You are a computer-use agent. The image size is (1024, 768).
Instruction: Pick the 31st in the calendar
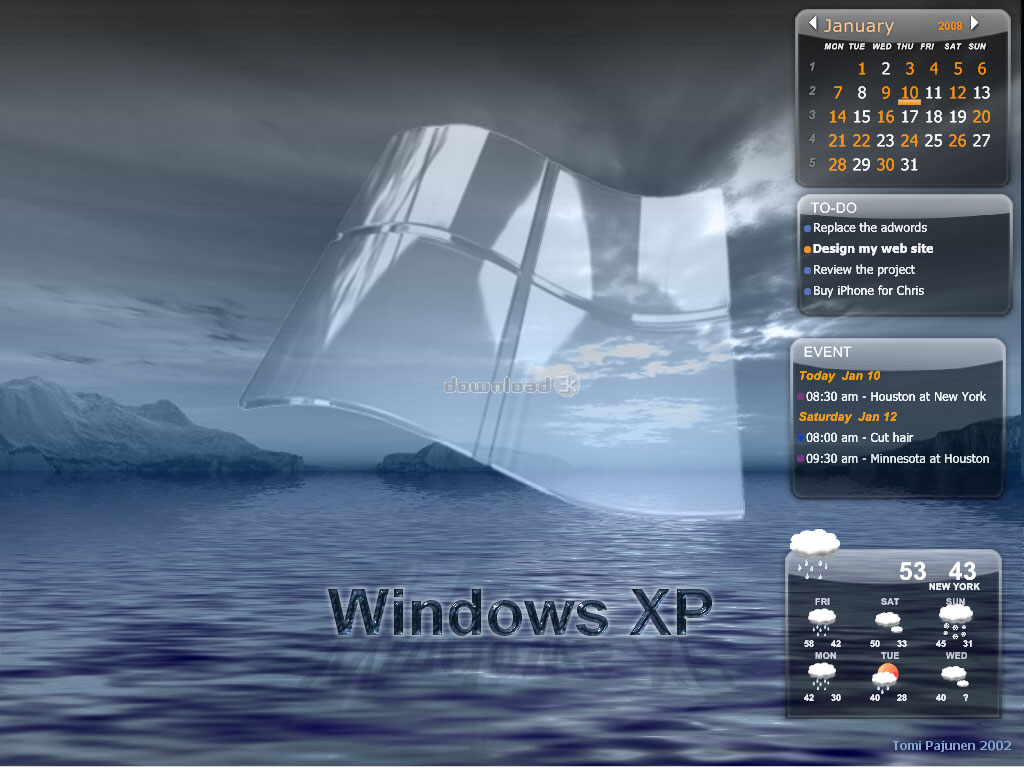pos(910,165)
